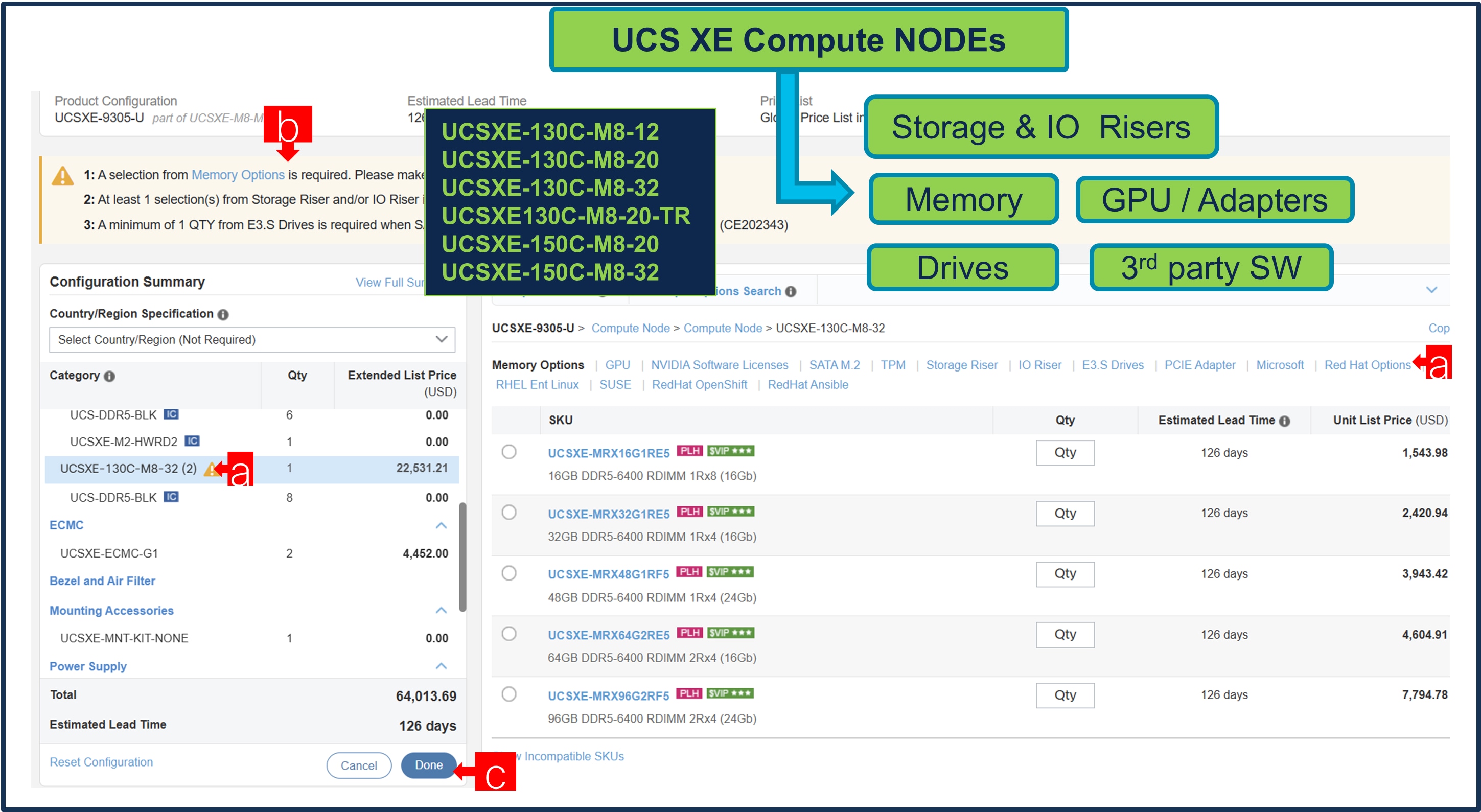Click the PLH badge on UCSXE-MRX16G1RE5
This screenshot has height=812, width=1481.
tap(690, 451)
